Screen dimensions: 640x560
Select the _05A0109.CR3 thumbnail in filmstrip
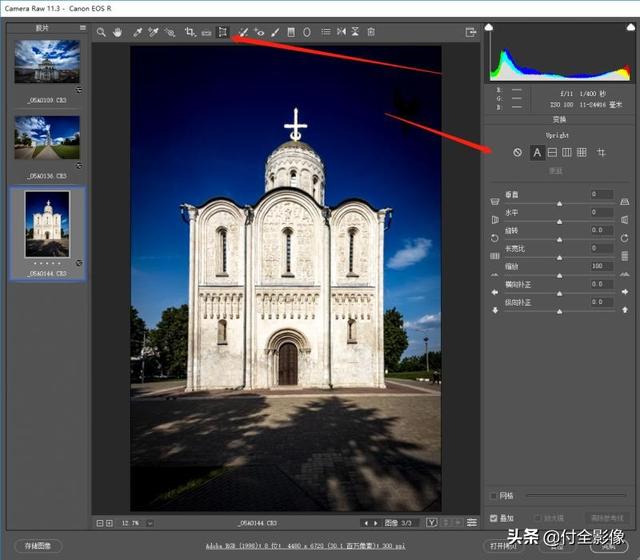pos(46,62)
